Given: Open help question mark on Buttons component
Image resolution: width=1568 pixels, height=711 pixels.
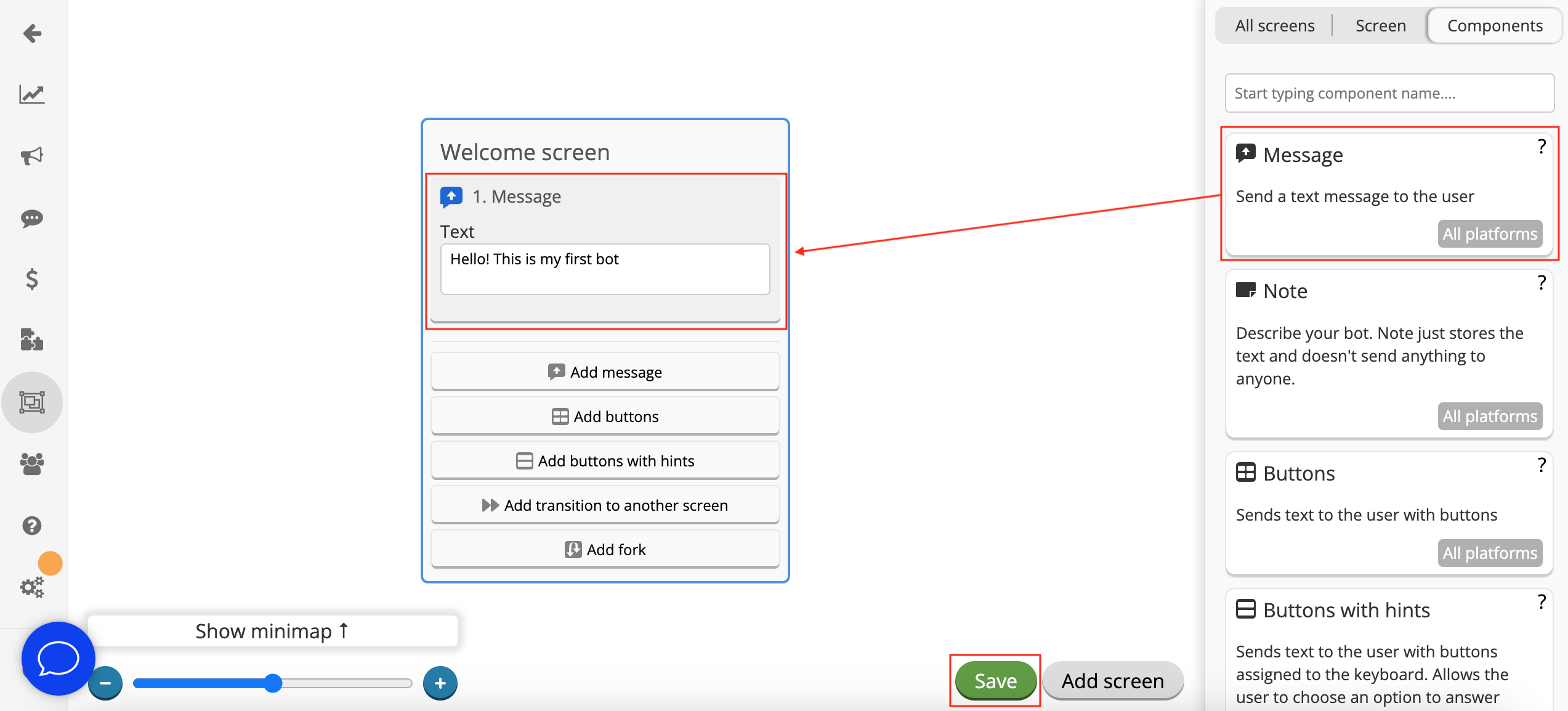Looking at the screenshot, I should tap(1542, 465).
